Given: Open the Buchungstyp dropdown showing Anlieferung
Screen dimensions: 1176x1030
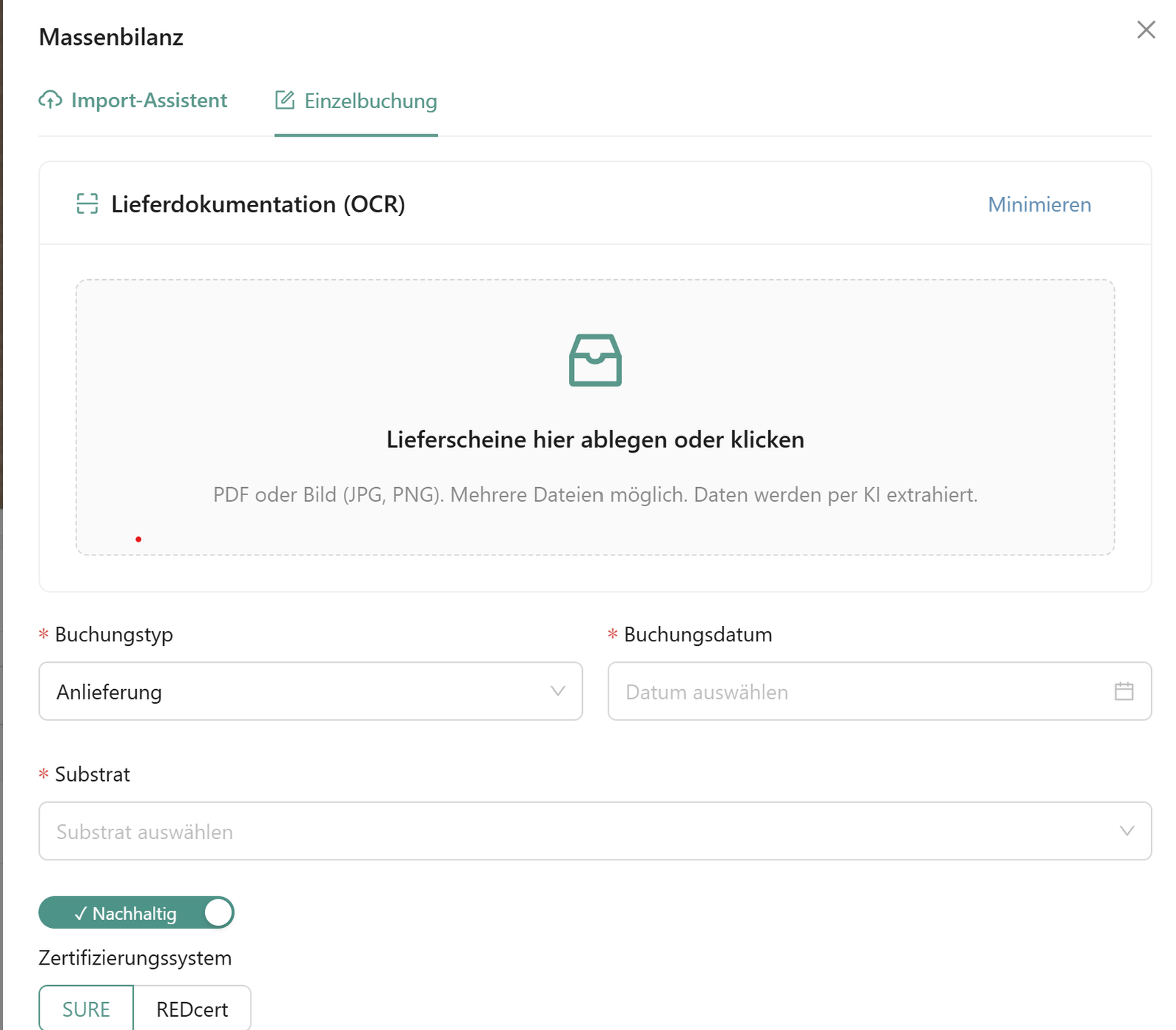Looking at the screenshot, I should [x=311, y=691].
